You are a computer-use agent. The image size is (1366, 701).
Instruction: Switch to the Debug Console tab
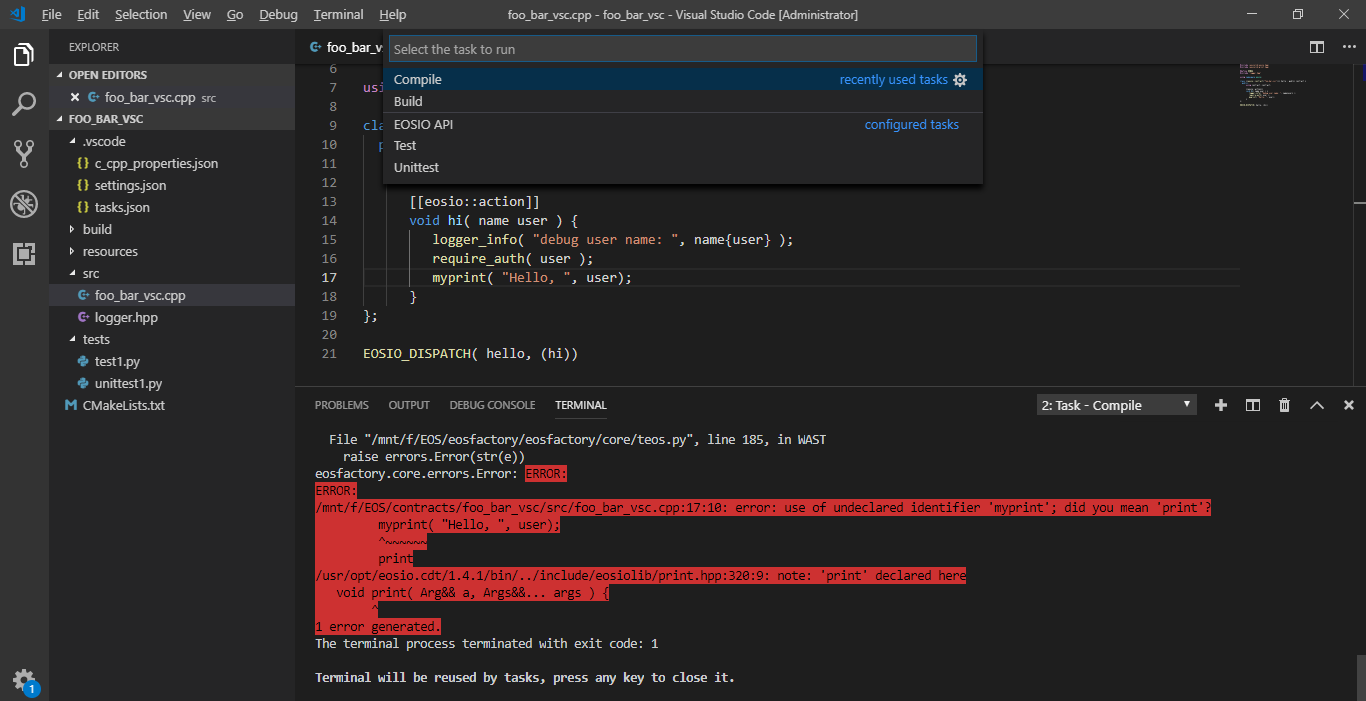(x=492, y=405)
